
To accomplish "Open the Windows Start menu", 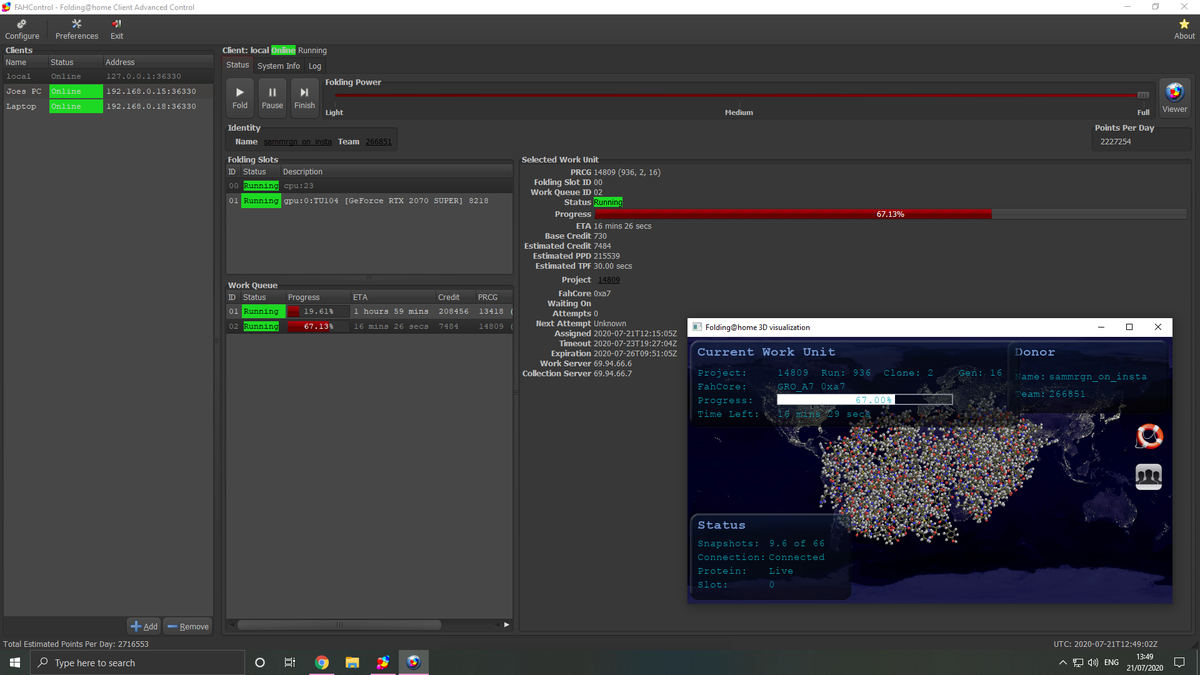I will point(15,662).
